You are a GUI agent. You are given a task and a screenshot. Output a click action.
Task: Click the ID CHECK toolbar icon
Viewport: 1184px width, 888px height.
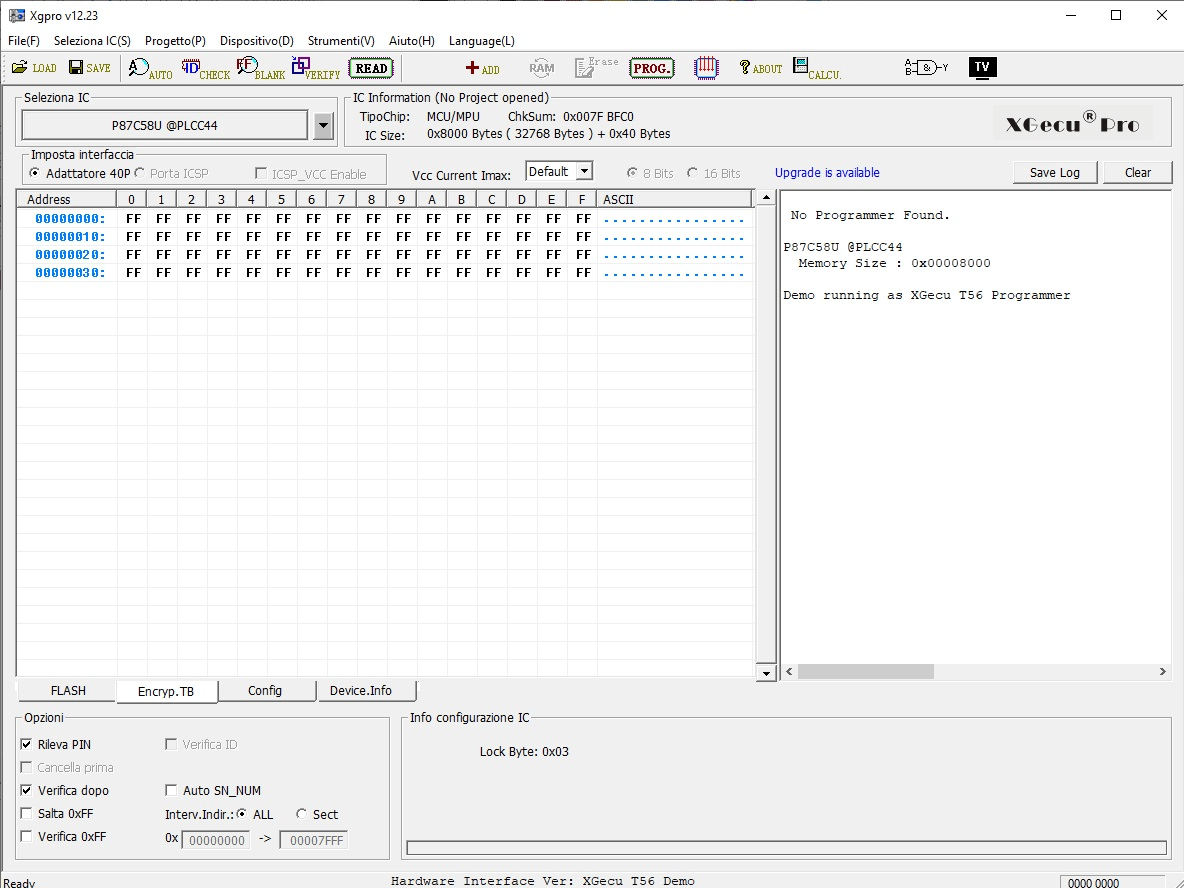[205, 69]
